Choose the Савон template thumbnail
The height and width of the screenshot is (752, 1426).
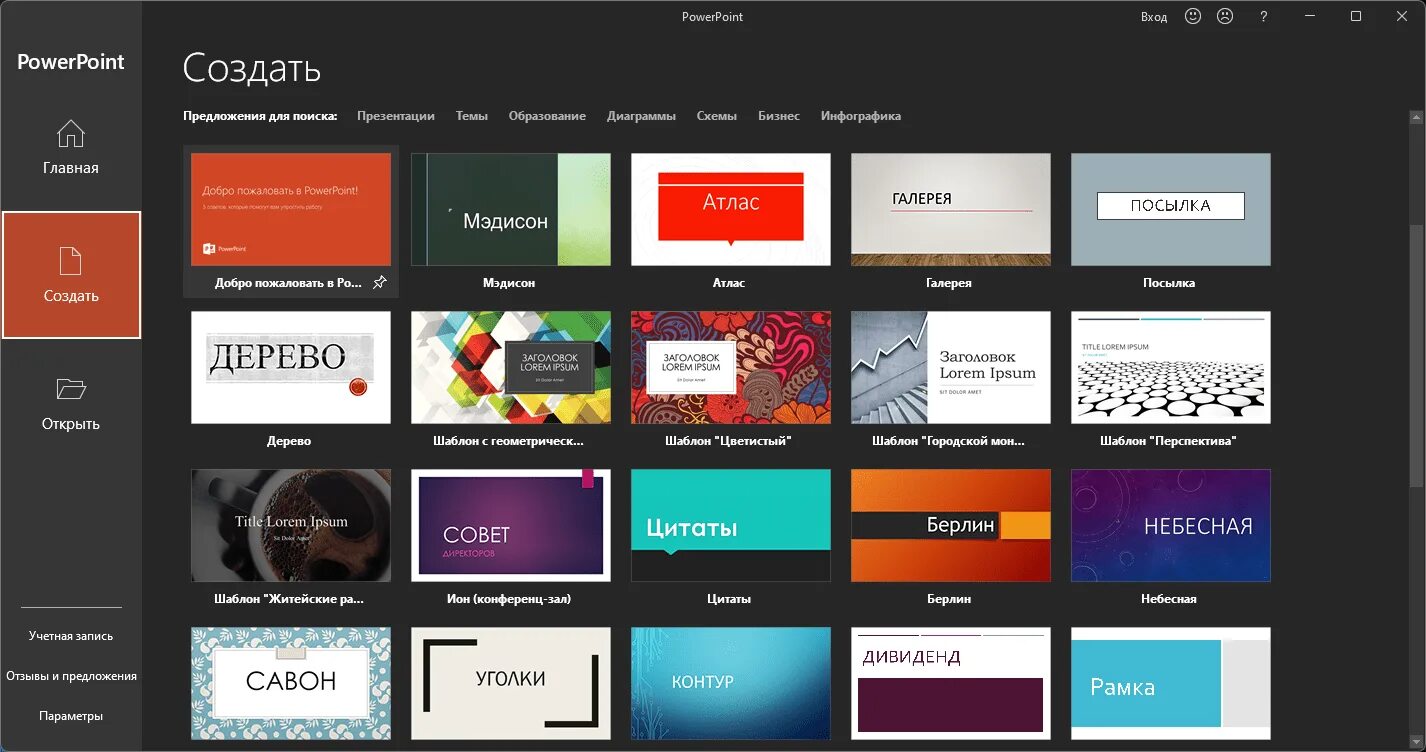click(291, 683)
